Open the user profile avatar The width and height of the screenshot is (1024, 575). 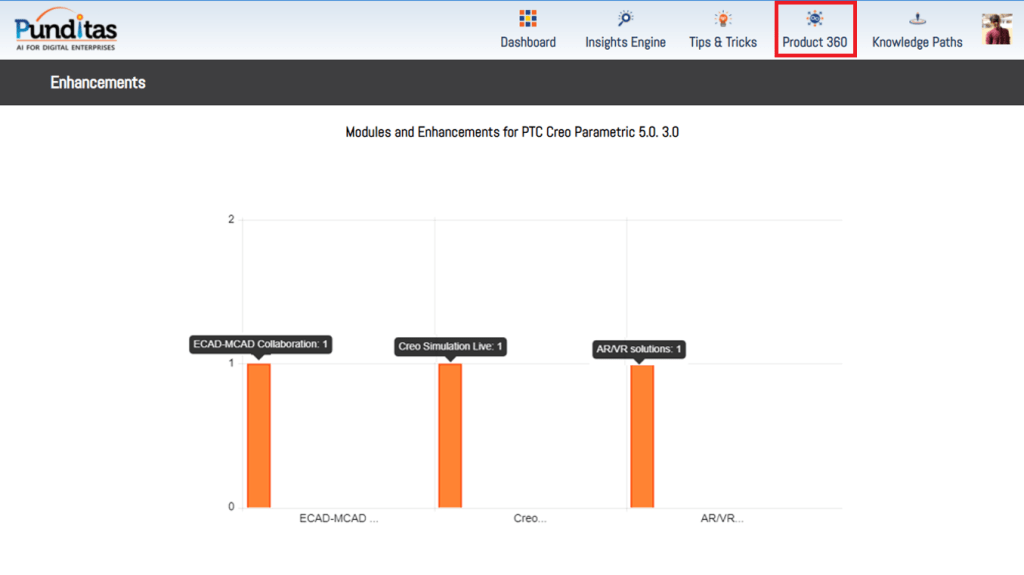coord(996,29)
